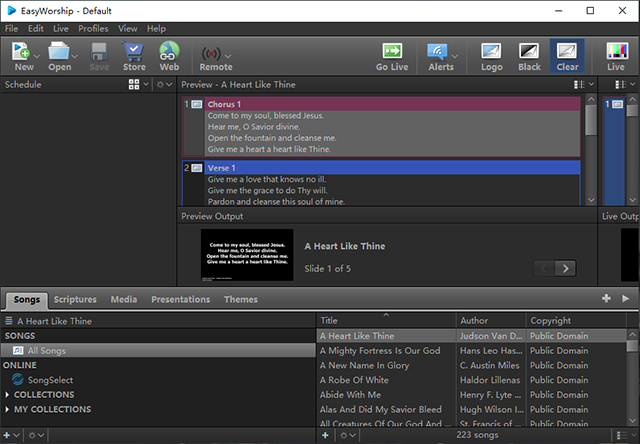Switch to the Scriptures tab
640x444 pixels.
click(75, 299)
